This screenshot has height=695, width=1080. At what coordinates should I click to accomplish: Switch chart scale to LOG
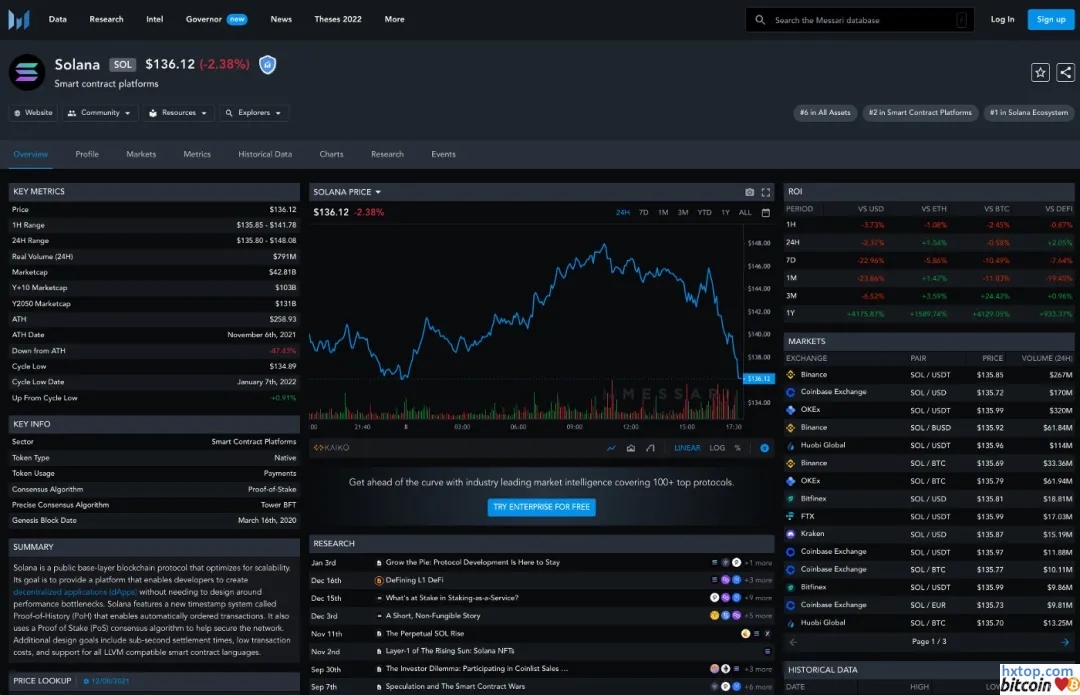click(x=717, y=448)
